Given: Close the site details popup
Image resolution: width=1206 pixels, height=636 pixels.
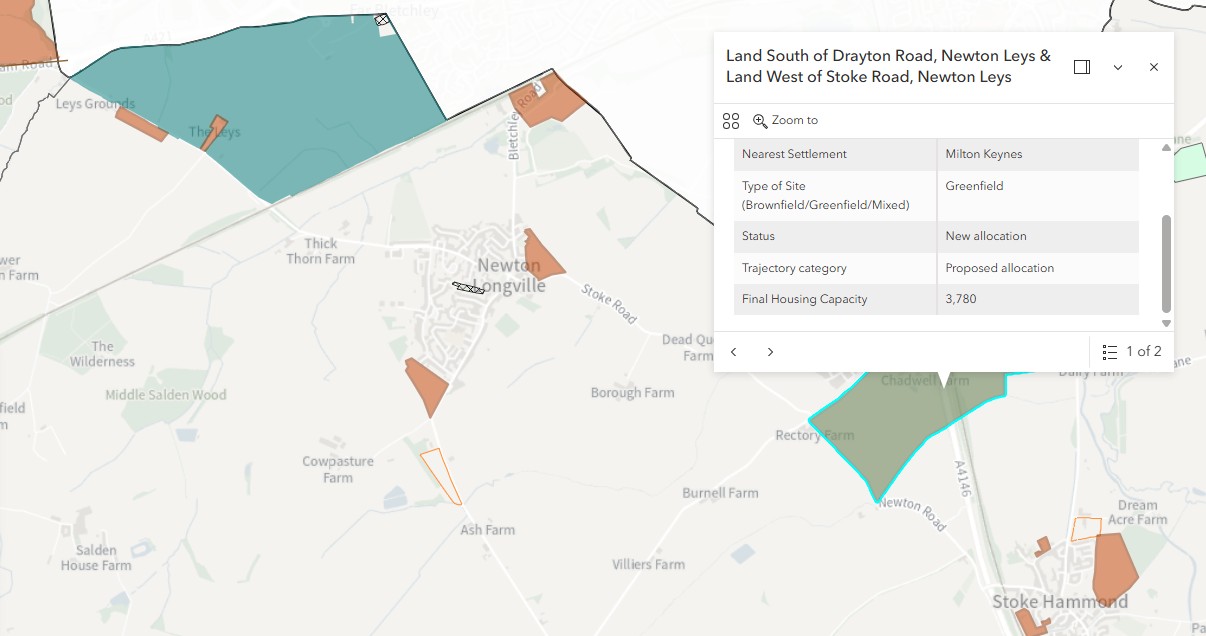Looking at the screenshot, I should tap(1154, 67).
